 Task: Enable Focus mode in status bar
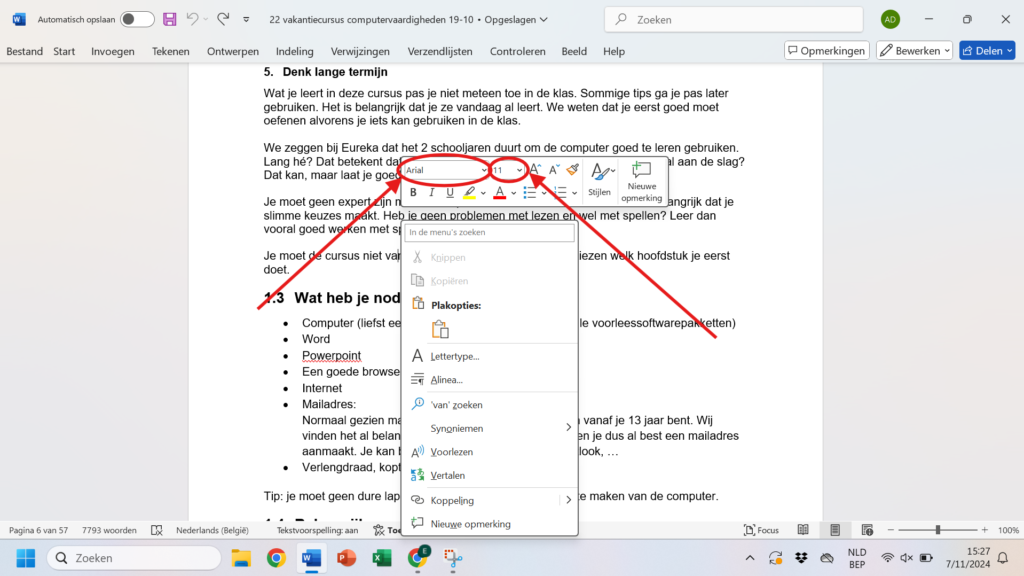(x=761, y=530)
